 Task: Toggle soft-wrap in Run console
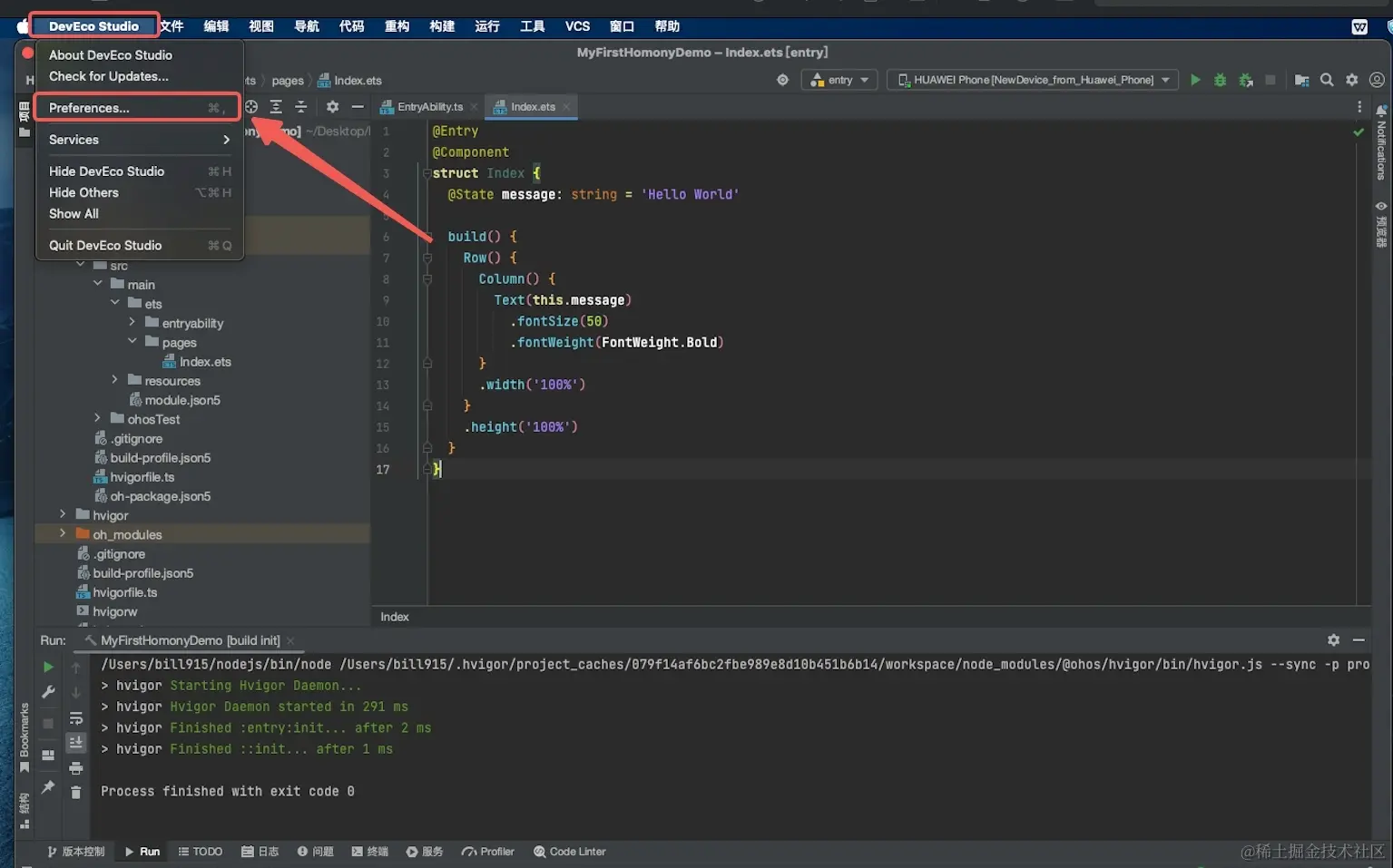(x=76, y=718)
